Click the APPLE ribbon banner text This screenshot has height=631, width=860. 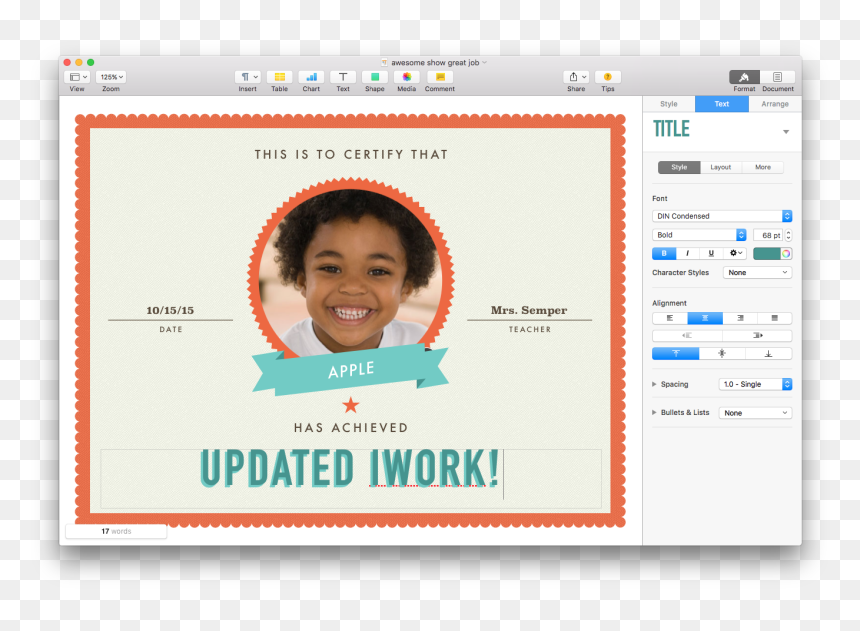pos(351,370)
